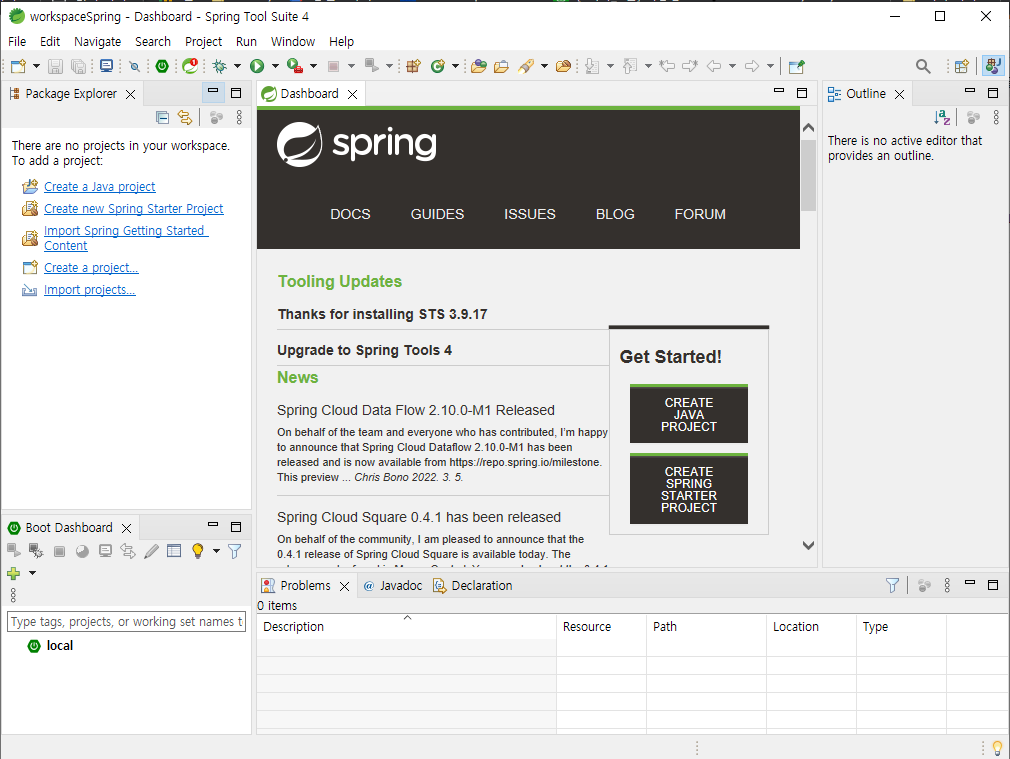The width and height of the screenshot is (1010, 759).
Task: Click the pencil edit icon in Boot Dashboard
Action: (x=151, y=551)
